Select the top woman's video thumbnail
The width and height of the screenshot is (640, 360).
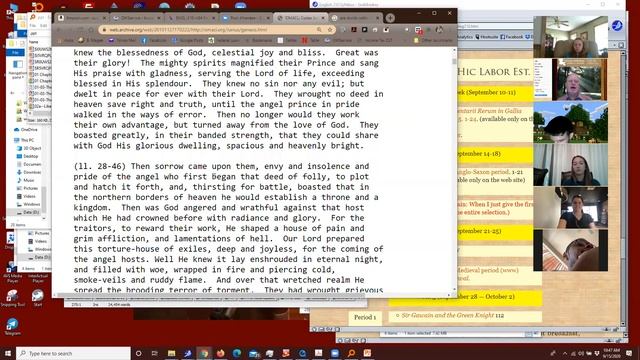(570, 37)
